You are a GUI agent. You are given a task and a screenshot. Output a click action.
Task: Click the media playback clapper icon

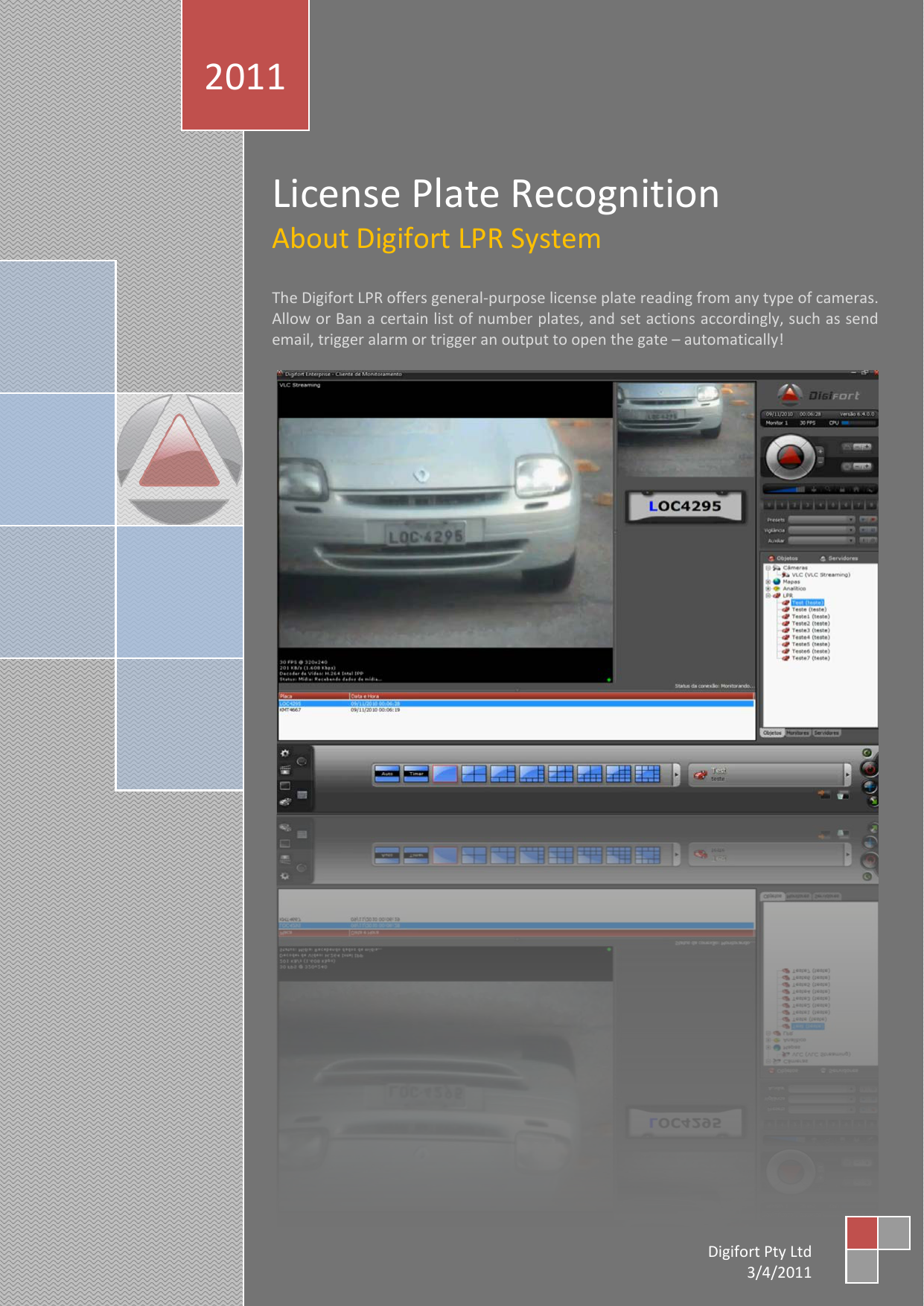pyautogui.click(x=284, y=770)
